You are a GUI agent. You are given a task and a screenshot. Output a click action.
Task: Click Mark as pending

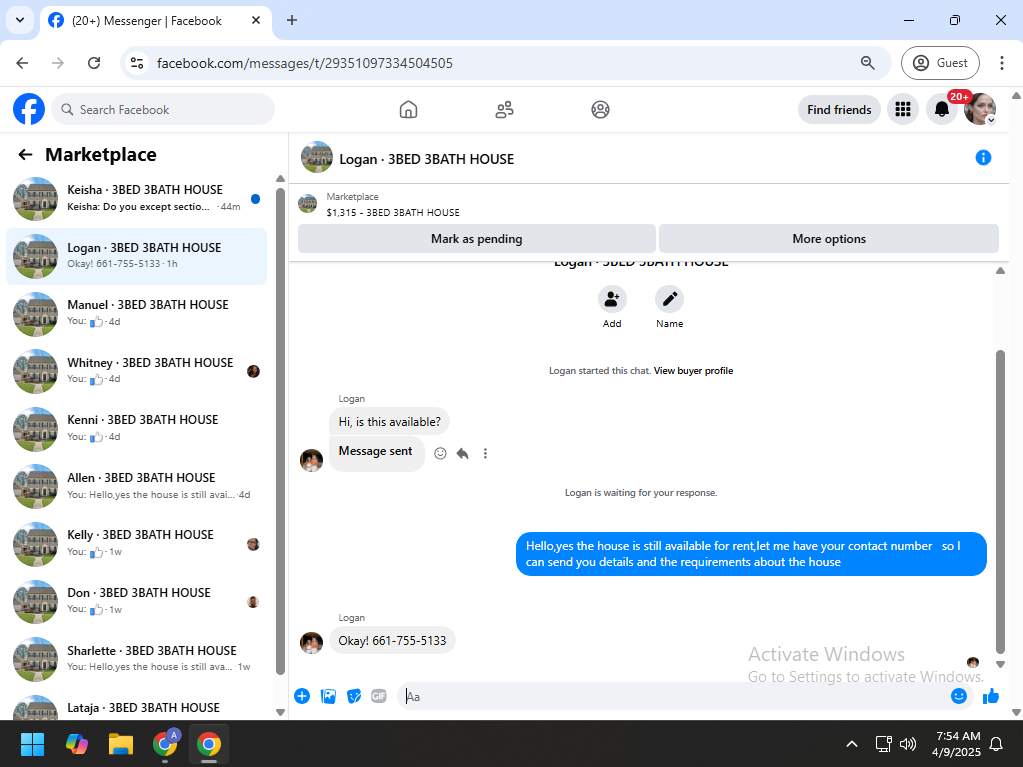click(476, 239)
